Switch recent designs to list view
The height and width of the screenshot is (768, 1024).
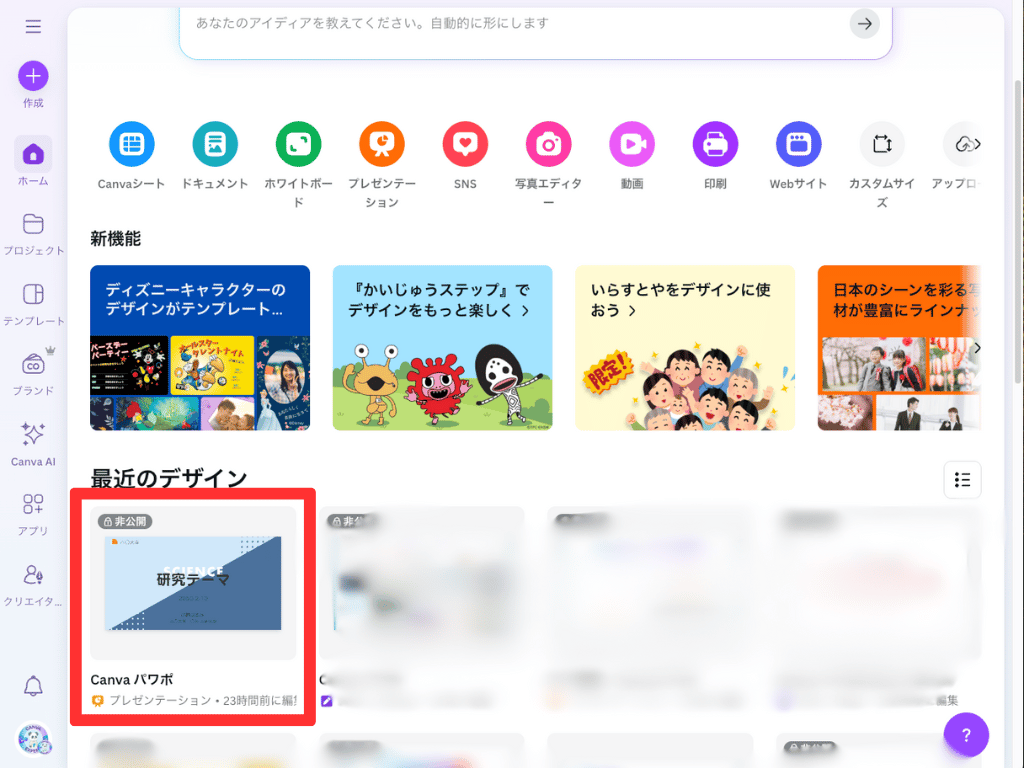pyautogui.click(x=962, y=480)
